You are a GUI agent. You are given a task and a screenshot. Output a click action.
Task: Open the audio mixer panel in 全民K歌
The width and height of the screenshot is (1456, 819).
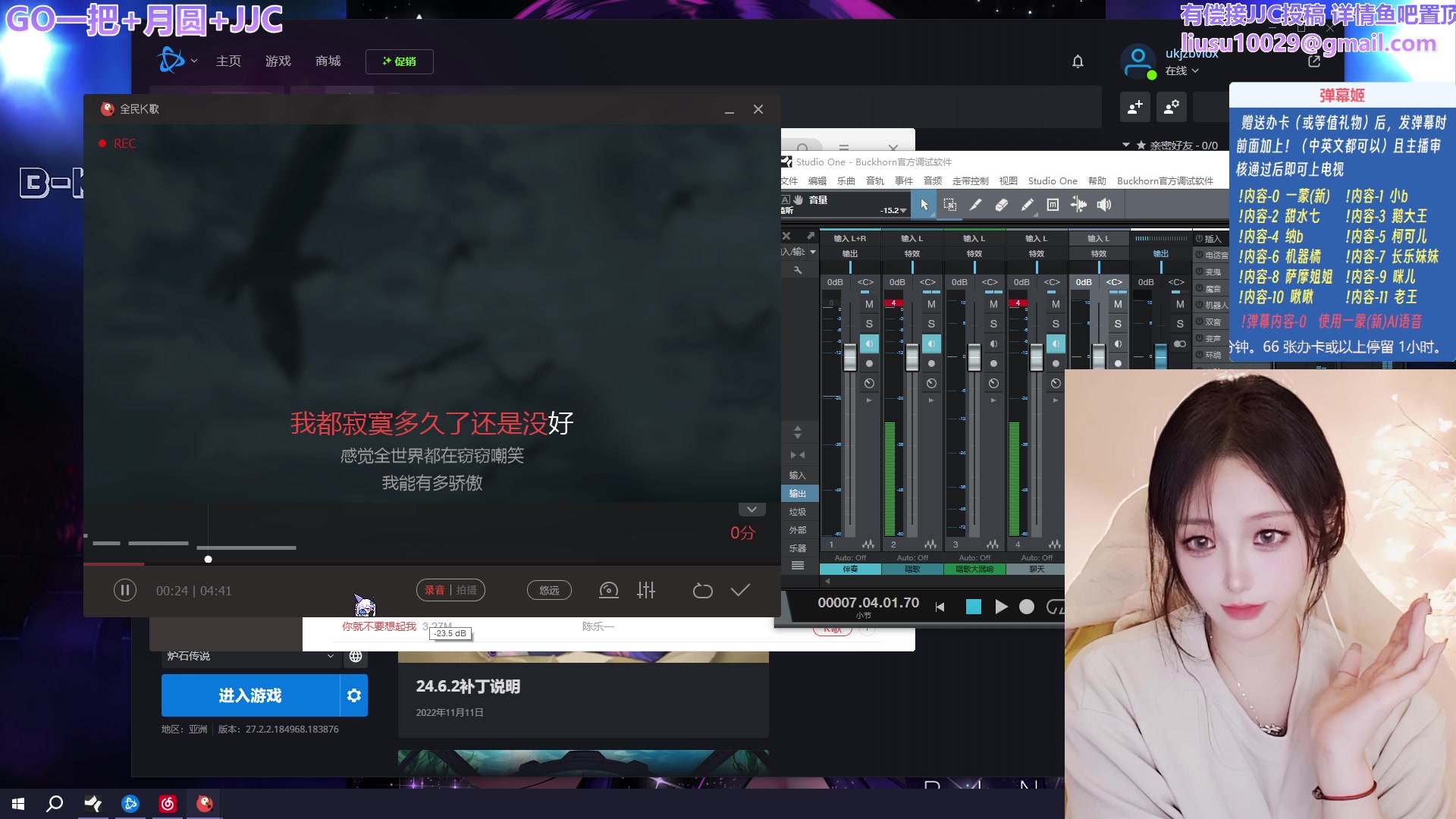645,590
